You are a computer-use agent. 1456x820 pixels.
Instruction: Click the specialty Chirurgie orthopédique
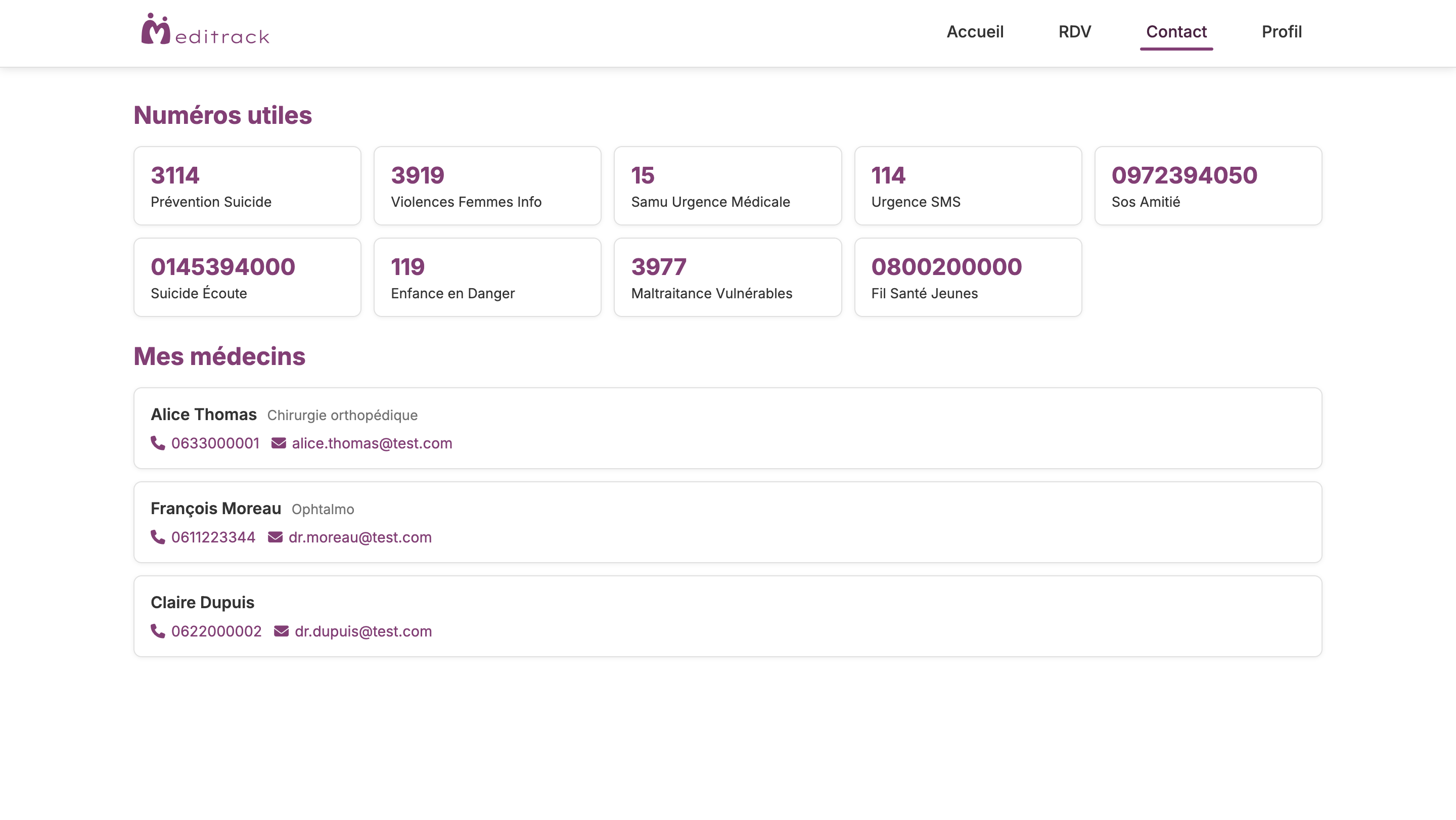[343, 416]
